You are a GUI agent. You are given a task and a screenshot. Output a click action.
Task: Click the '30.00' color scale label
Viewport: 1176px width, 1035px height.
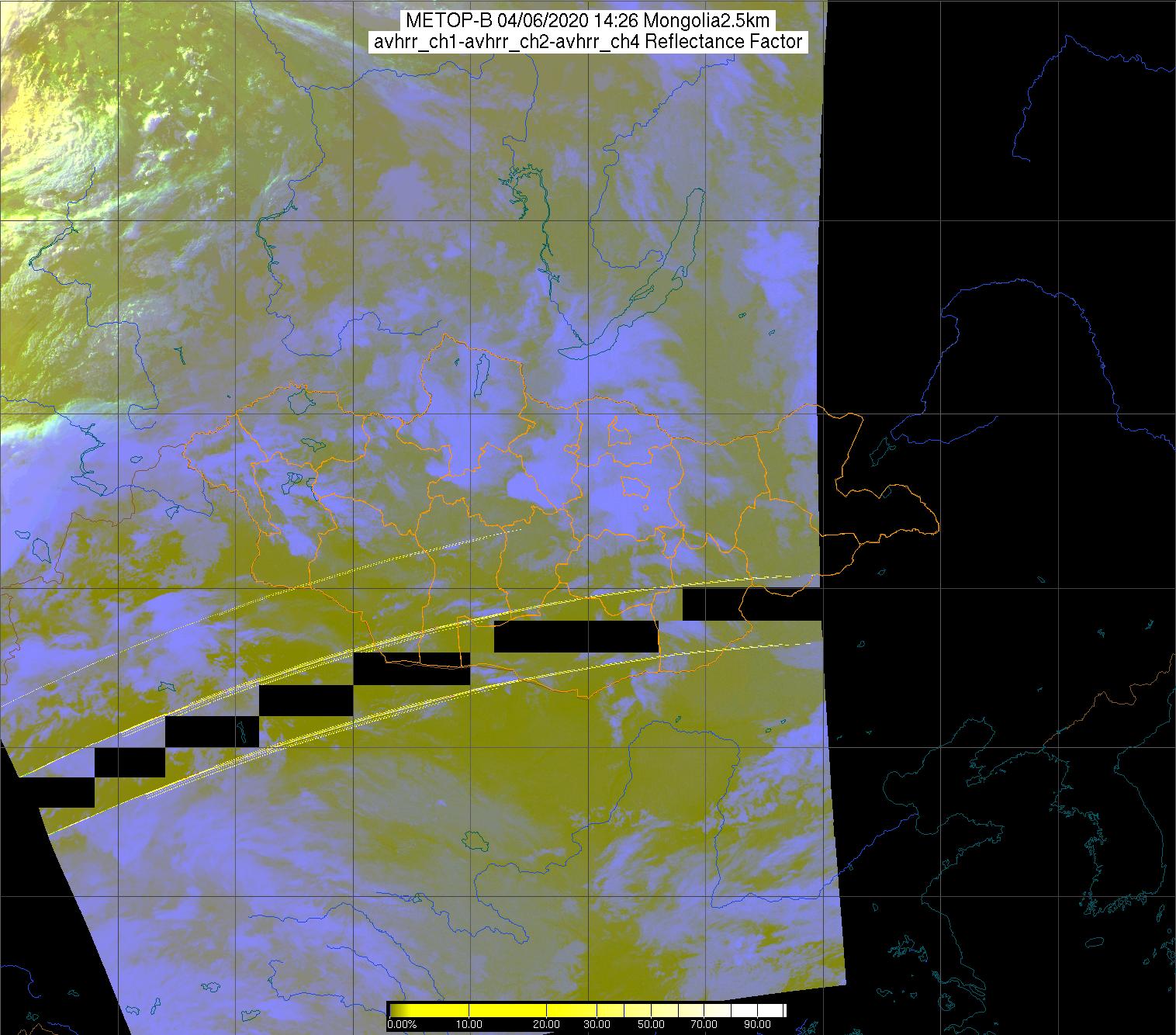pyautogui.click(x=597, y=1024)
